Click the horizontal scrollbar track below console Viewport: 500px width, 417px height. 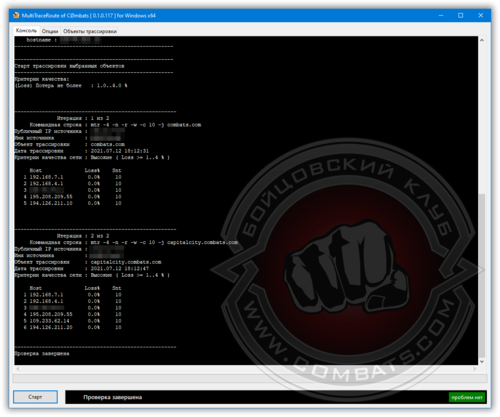(x=246, y=369)
